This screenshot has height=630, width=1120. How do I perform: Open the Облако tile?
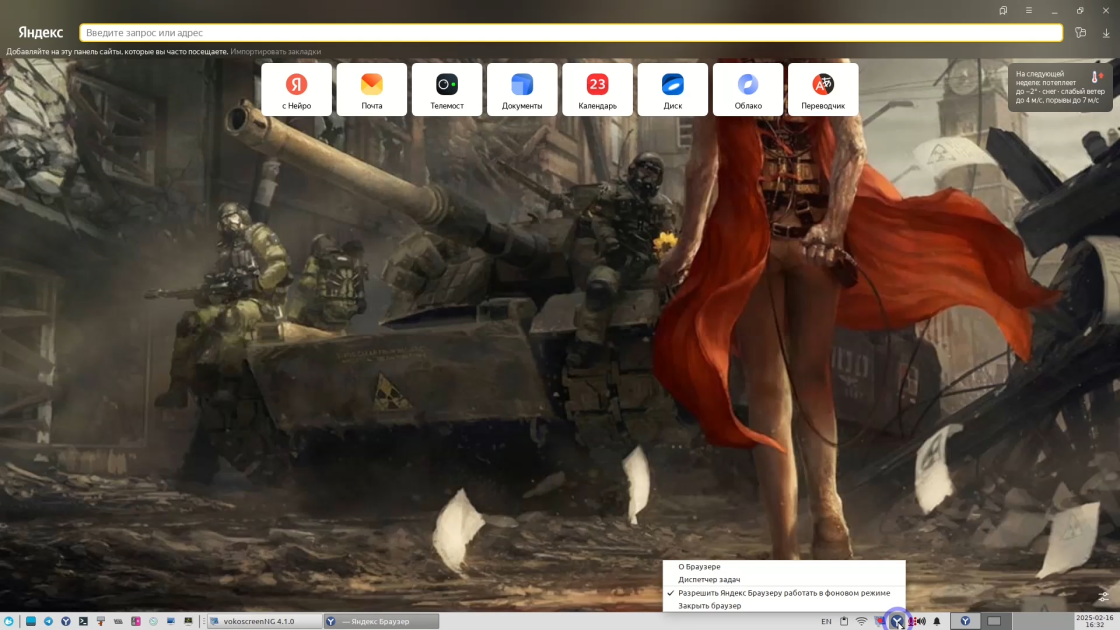point(748,89)
